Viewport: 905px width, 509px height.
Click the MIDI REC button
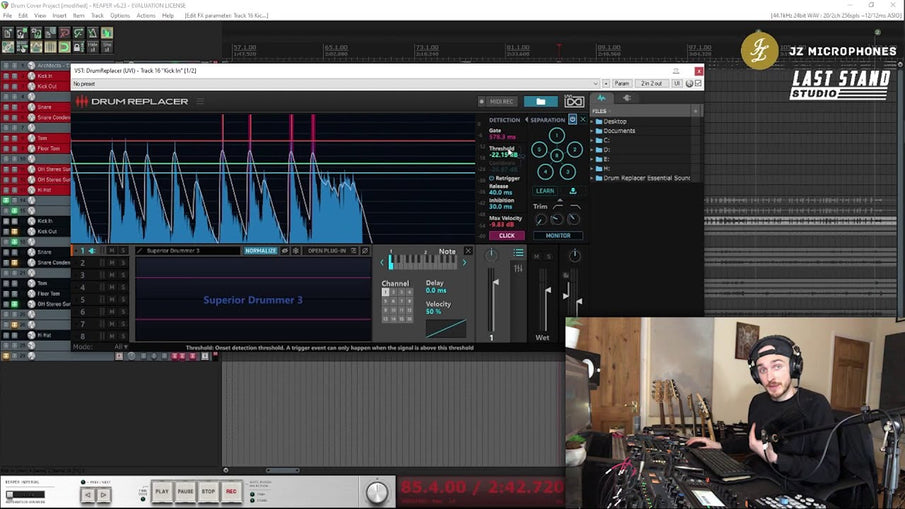497,102
